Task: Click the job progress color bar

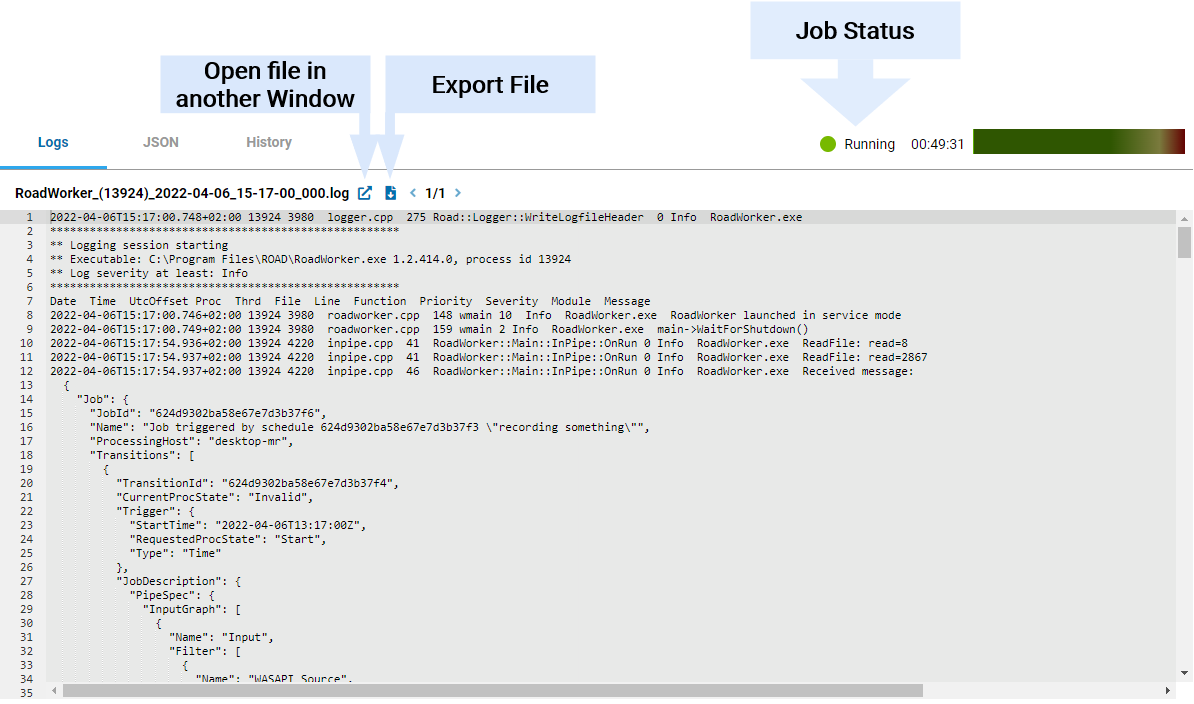Action: (1078, 142)
